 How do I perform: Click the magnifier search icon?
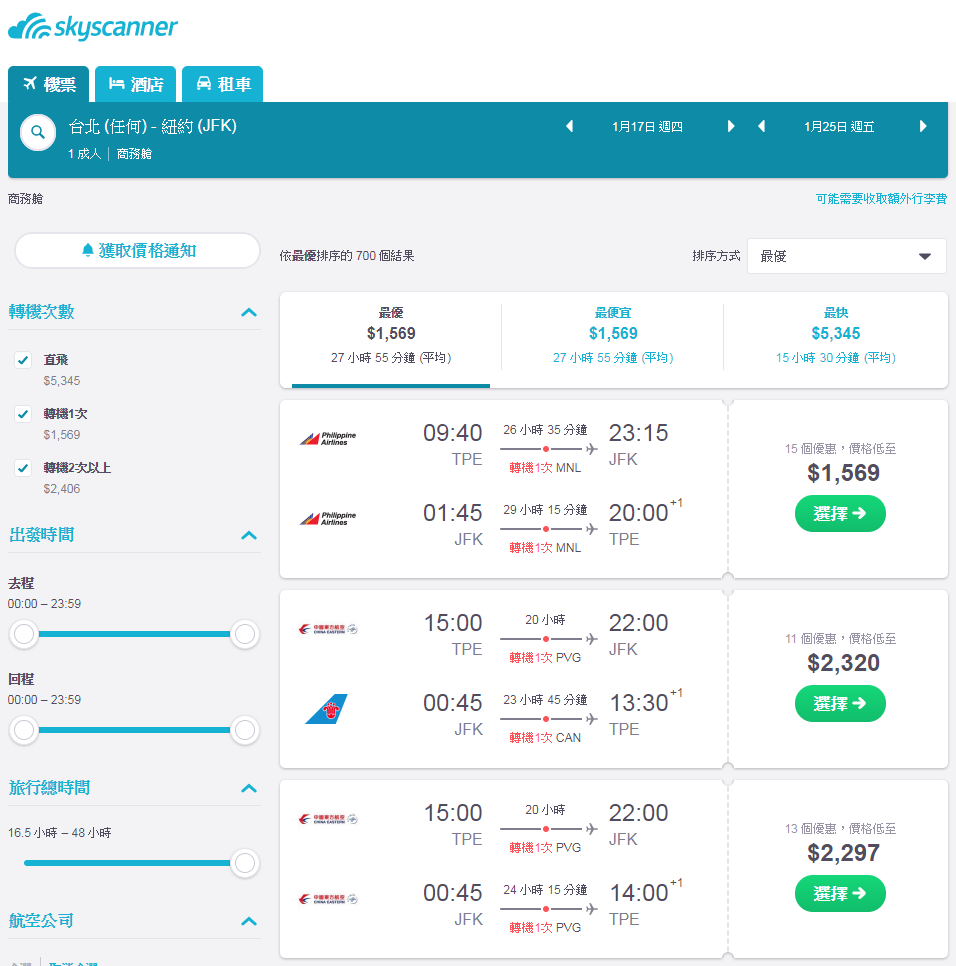tap(38, 132)
